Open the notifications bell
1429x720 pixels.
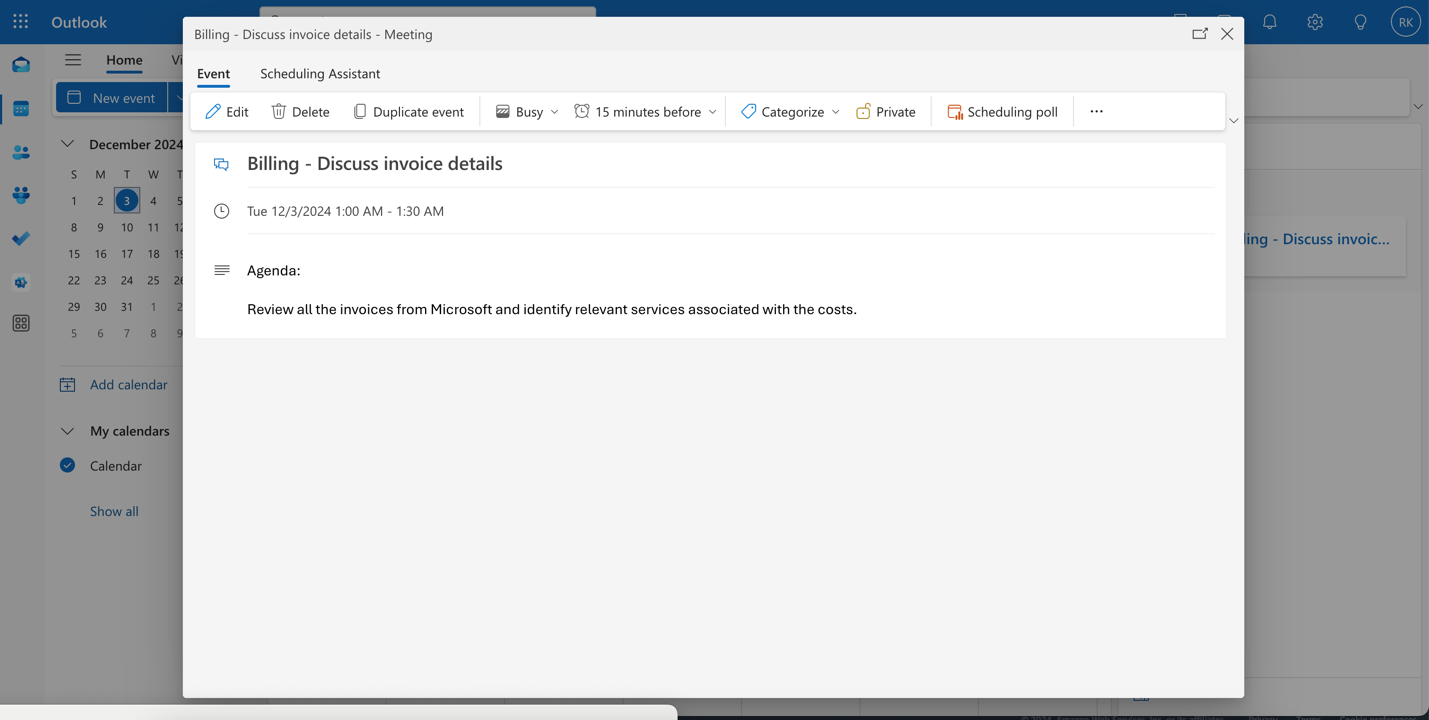click(x=1270, y=22)
